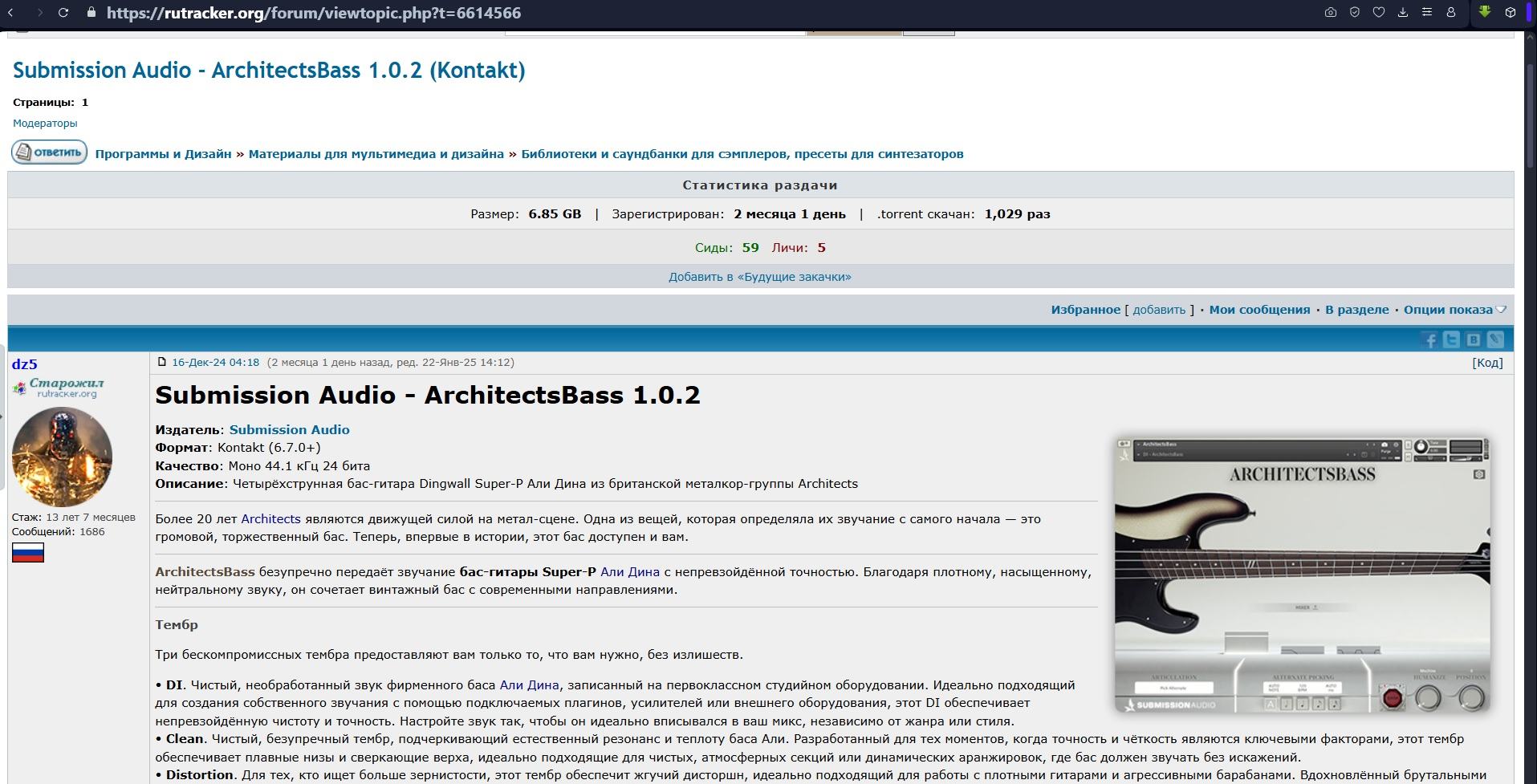
Task: Open the browser downloads icon
Action: click(x=1403, y=13)
